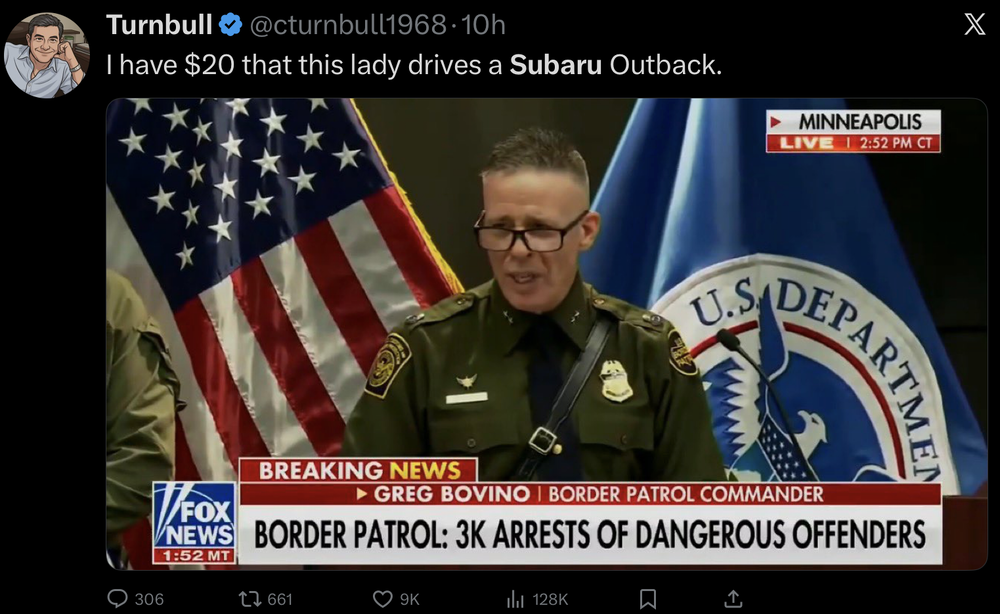Bookmark this post

coord(648,599)
